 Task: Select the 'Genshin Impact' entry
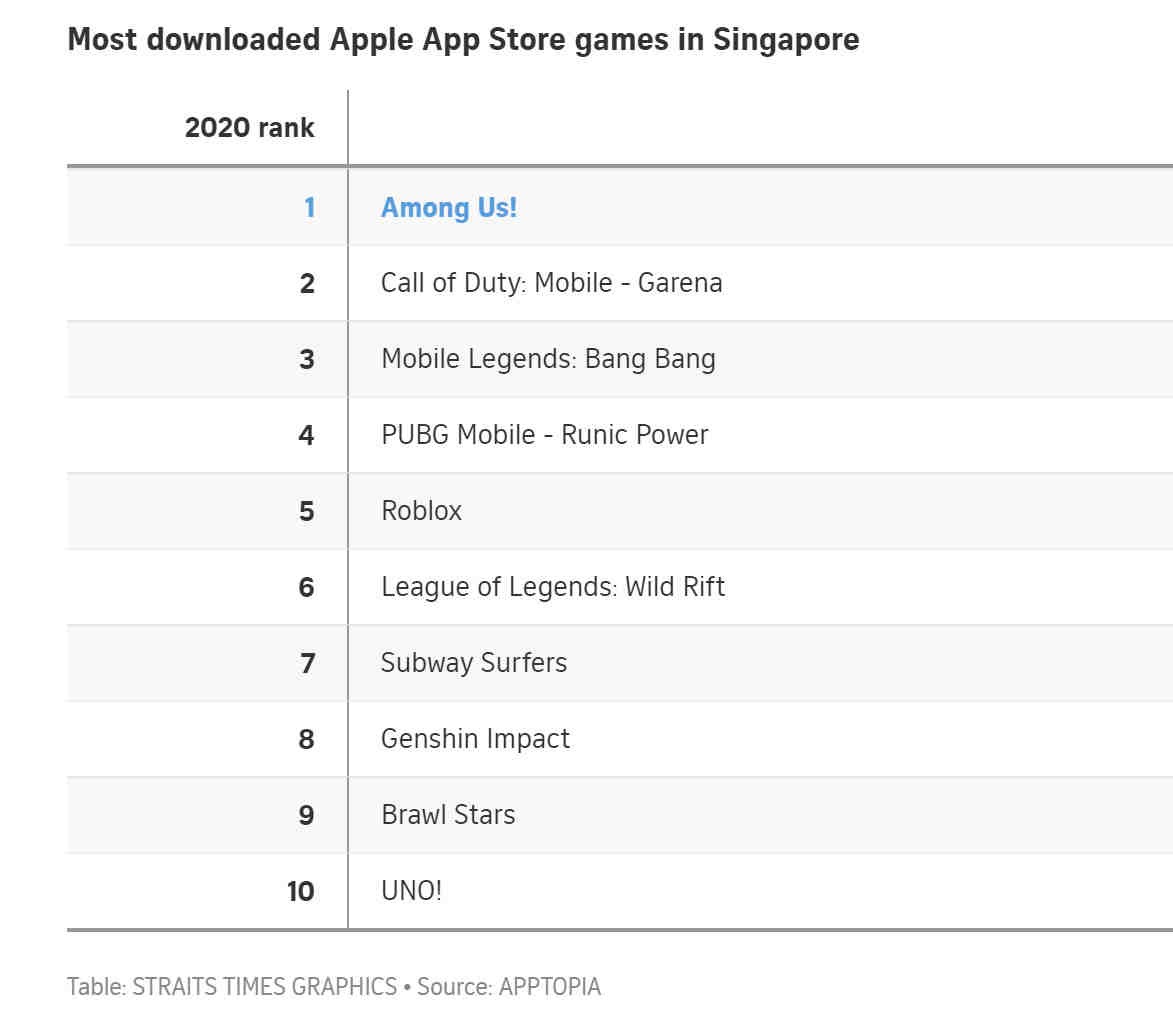point(475,739)
